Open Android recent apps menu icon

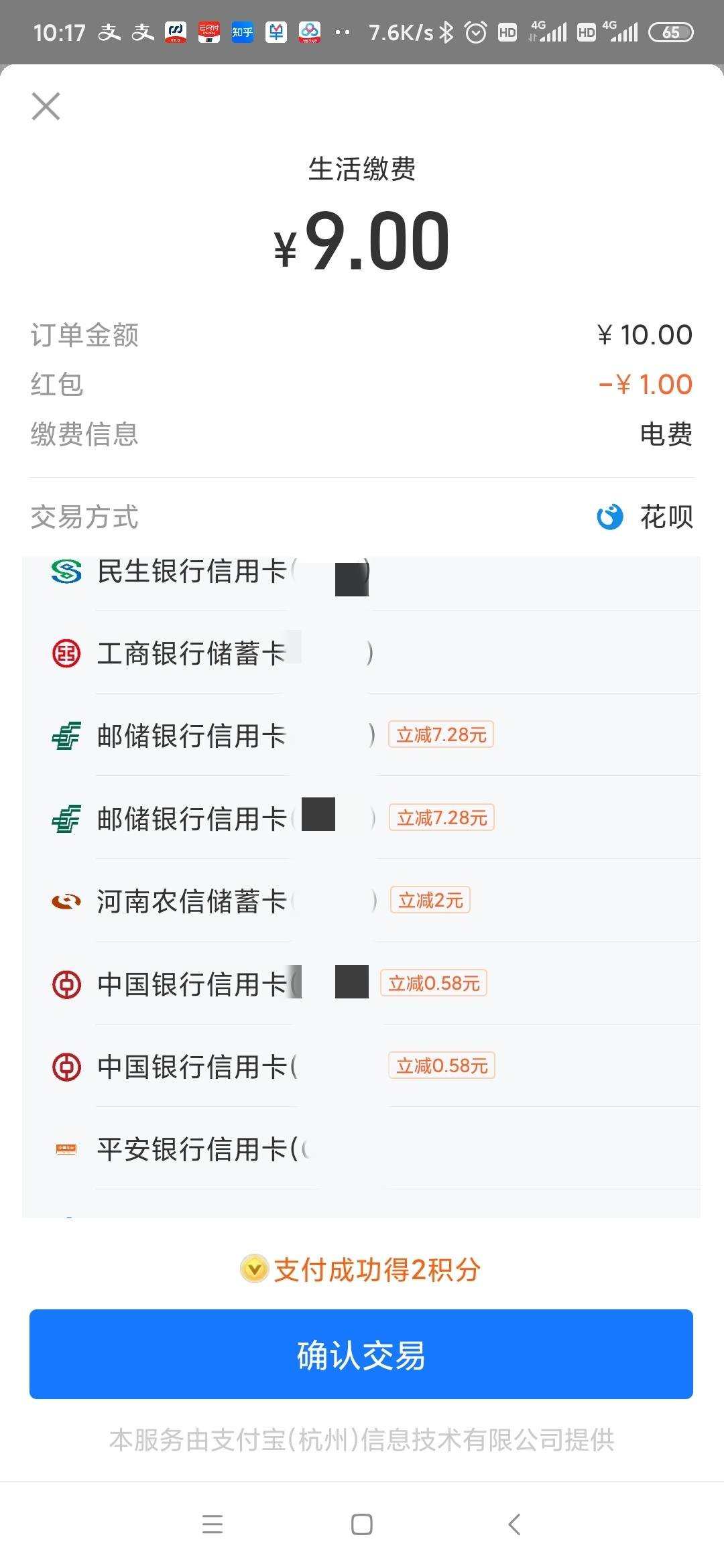213,1524
